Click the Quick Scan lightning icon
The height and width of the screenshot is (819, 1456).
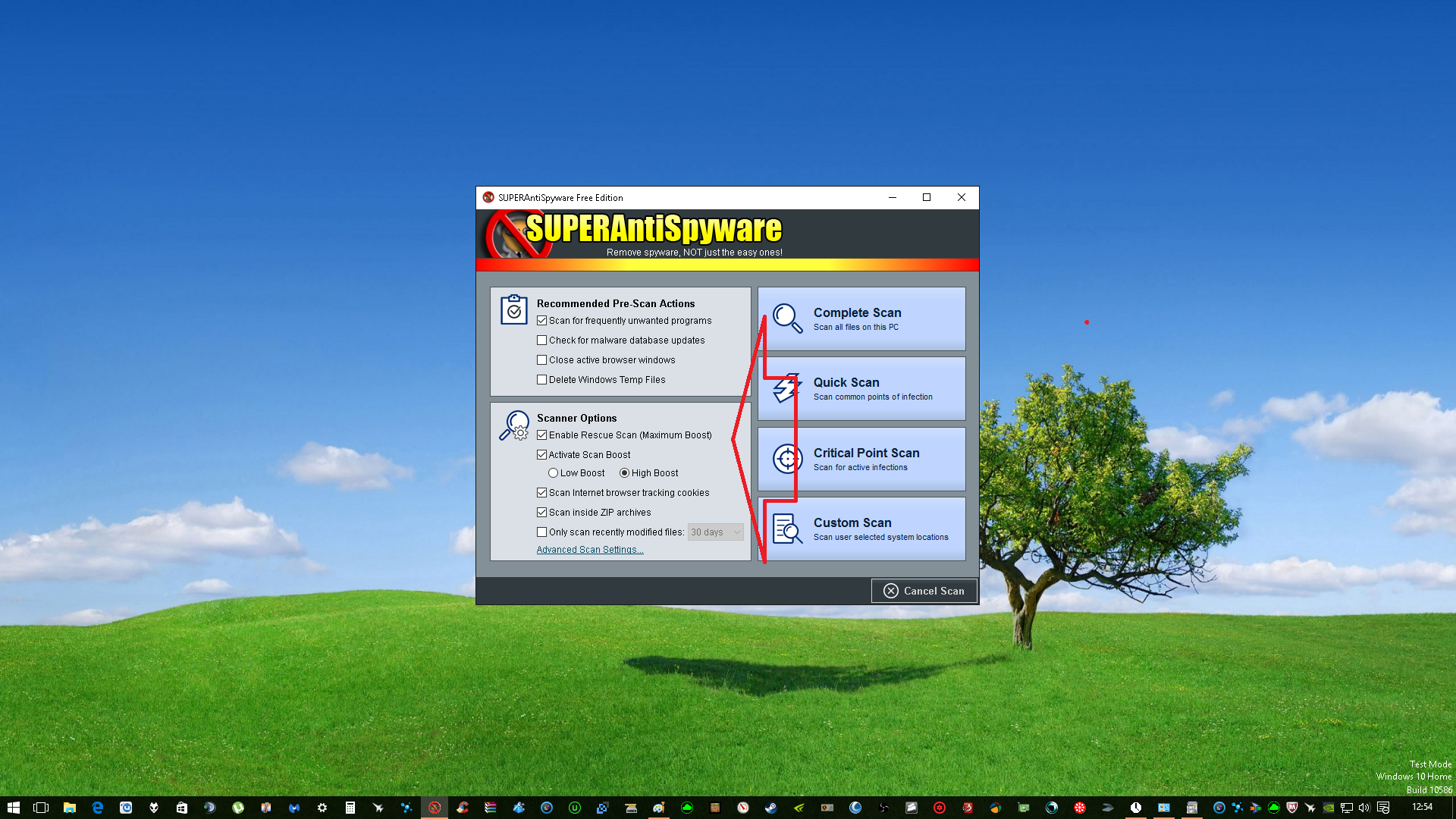click(x=787, y=388)
